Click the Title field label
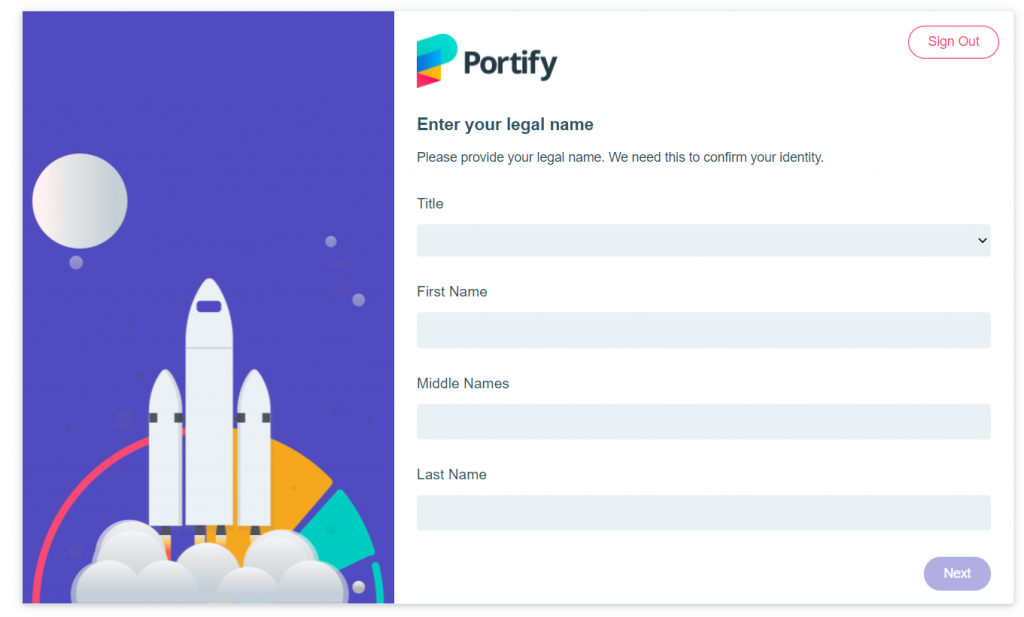This screenshot has width=1024, height=617. click(x=430, y=204)
